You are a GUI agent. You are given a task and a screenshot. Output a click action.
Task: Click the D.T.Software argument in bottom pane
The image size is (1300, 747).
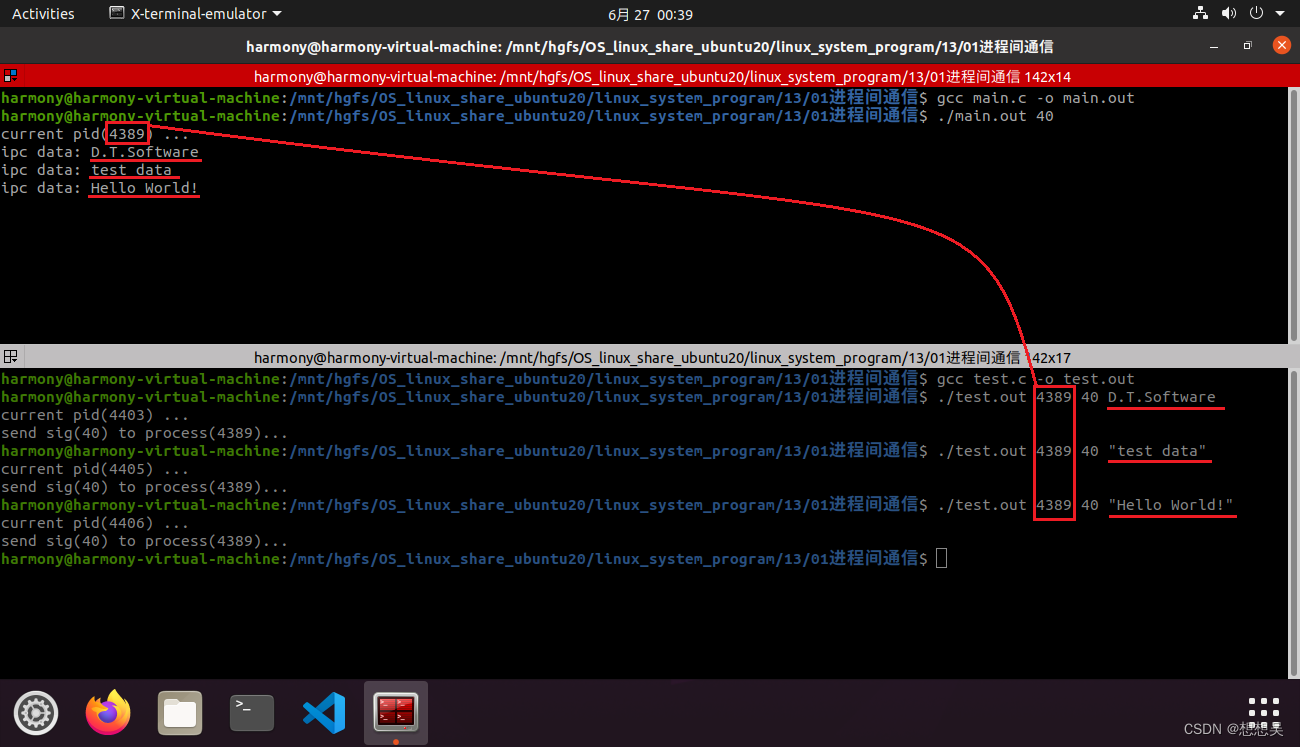coord(1162,397)
